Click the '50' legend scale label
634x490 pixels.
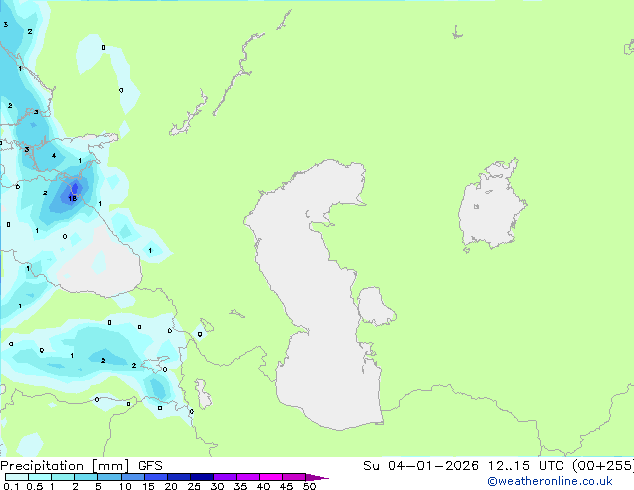click(310, 486)
